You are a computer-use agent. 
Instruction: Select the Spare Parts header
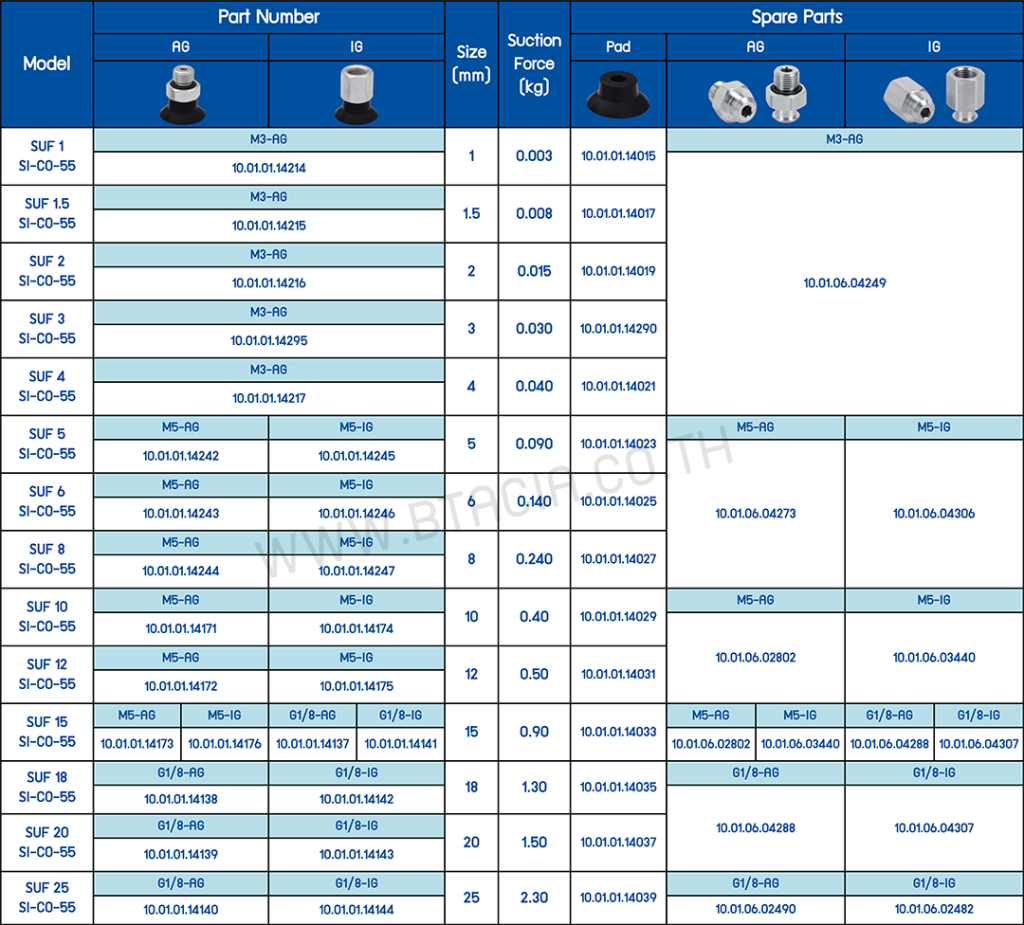(797, 17)
